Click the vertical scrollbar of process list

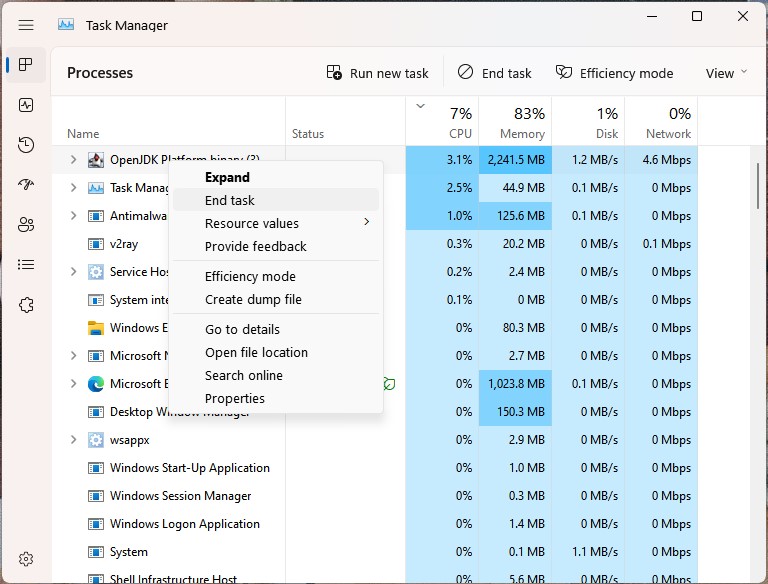(x=758, y=186)
